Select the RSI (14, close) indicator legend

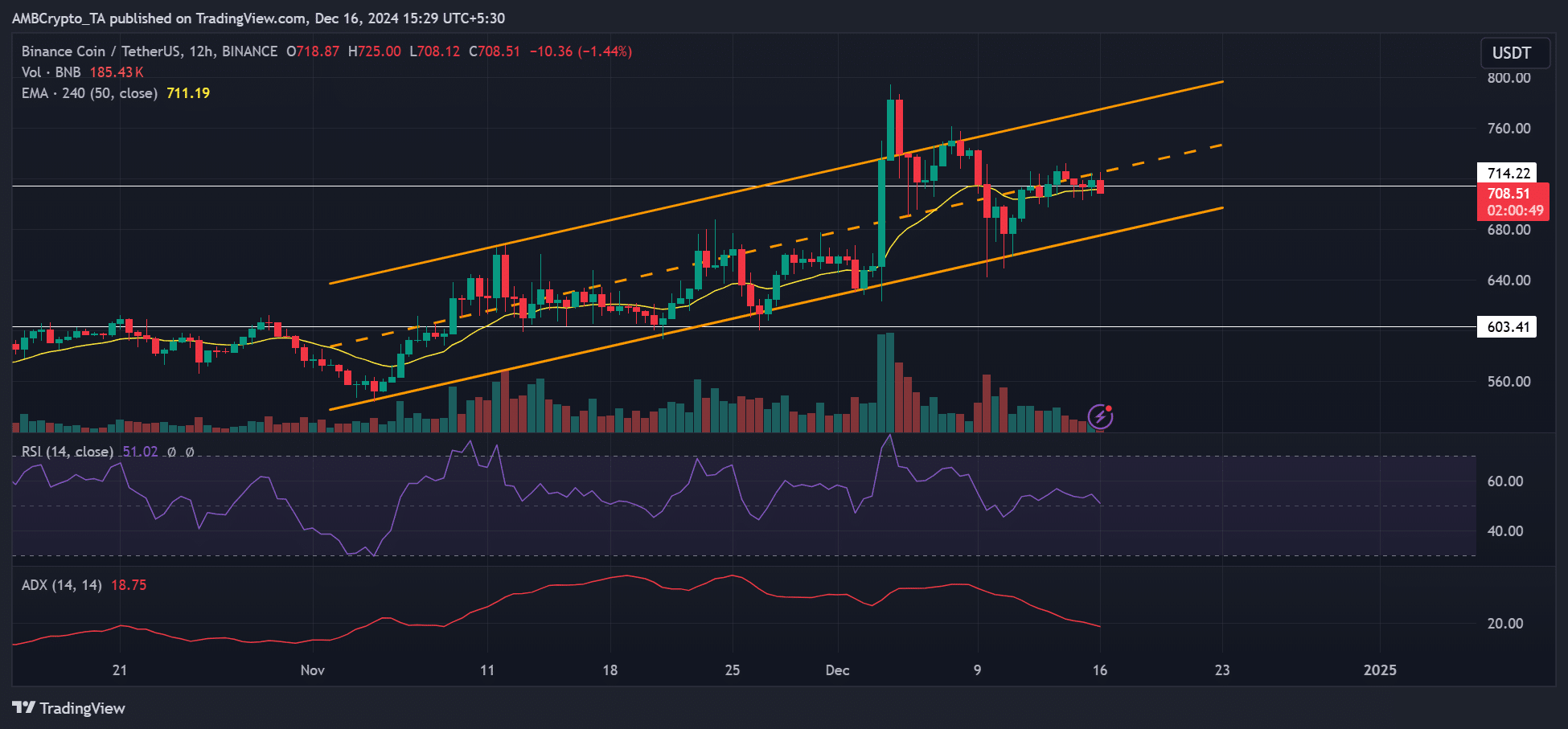(67, 452)
